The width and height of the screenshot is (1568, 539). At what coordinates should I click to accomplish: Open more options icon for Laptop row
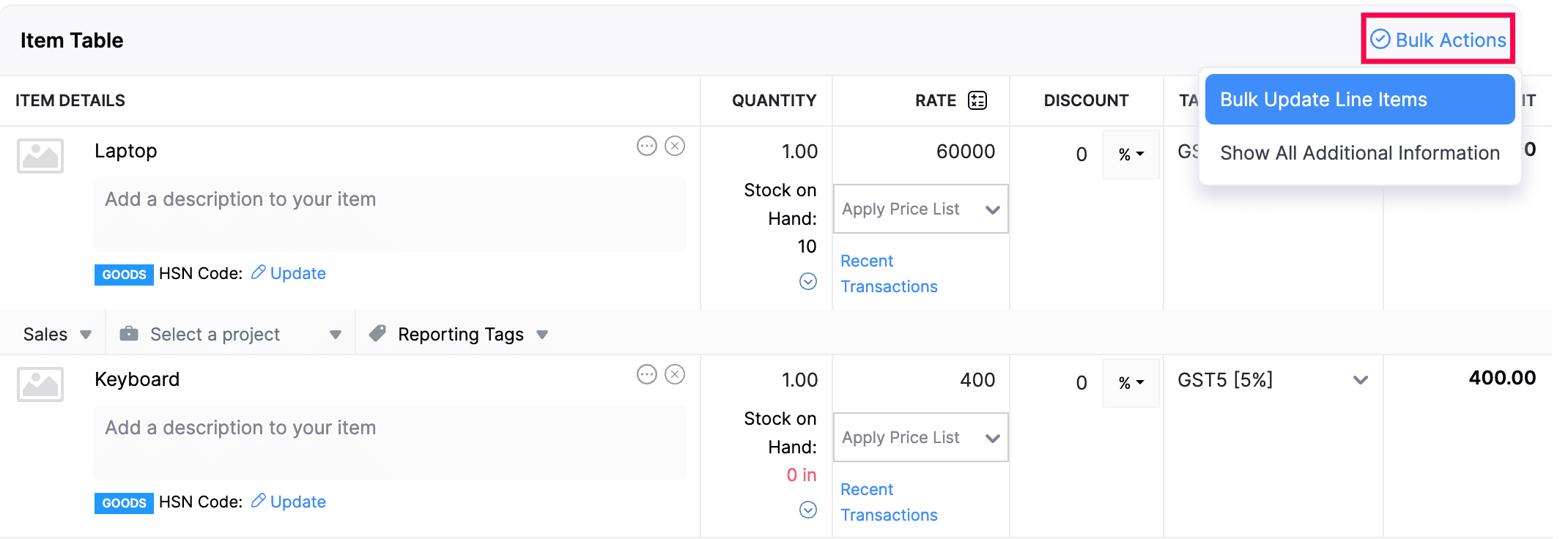click(646, 146)
